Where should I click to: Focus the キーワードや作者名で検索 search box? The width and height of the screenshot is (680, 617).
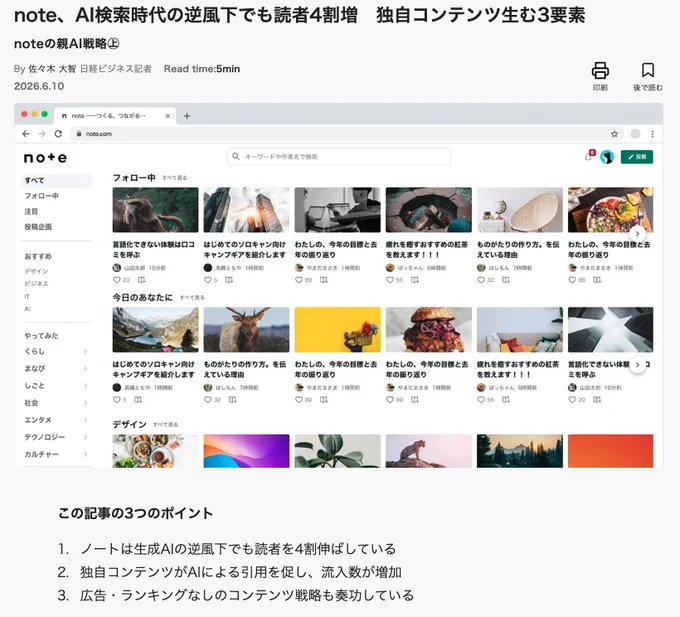(339, 157)
